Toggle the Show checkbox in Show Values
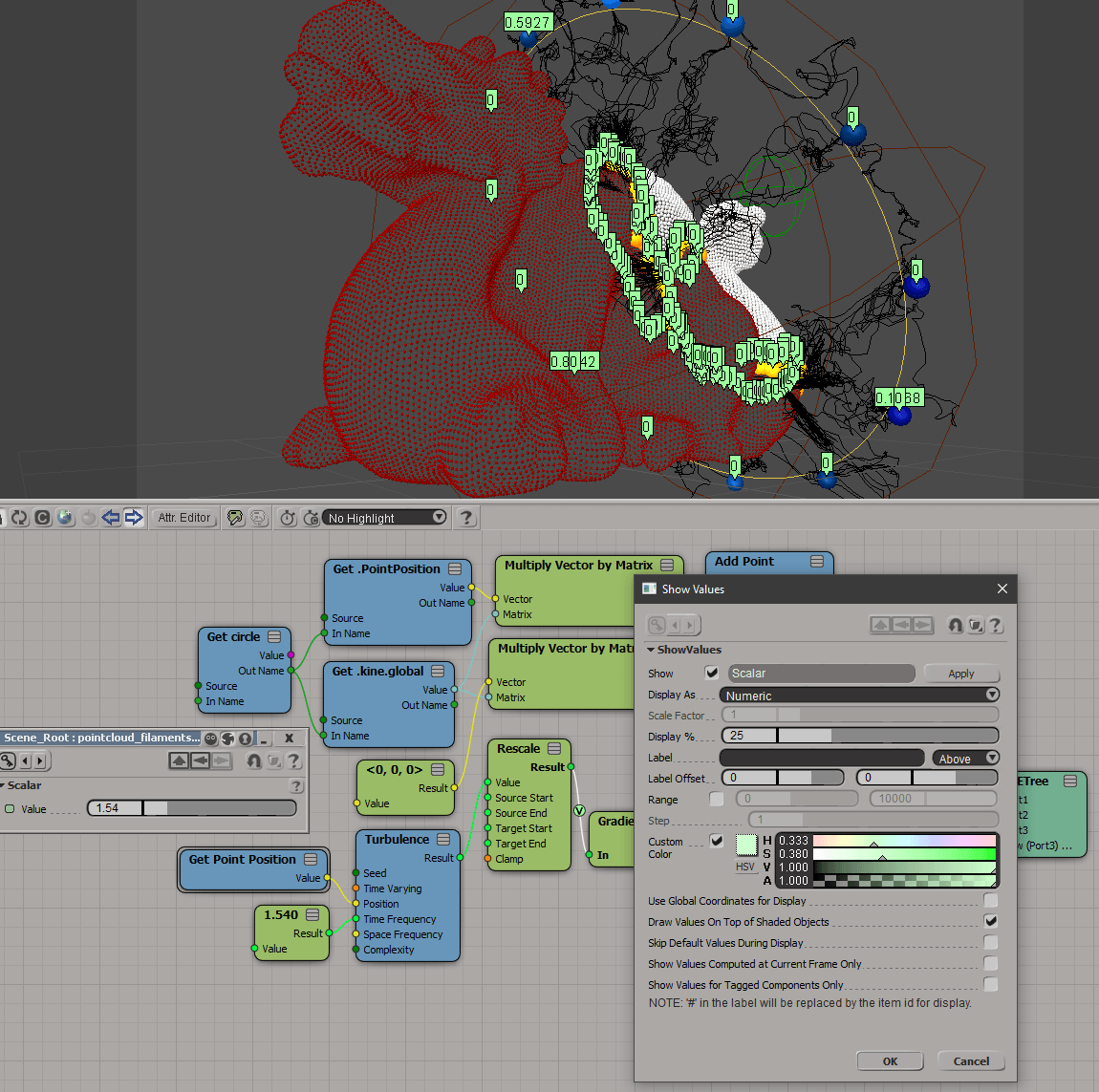This screenshot has height=1092, width=1099. point(712,673)
